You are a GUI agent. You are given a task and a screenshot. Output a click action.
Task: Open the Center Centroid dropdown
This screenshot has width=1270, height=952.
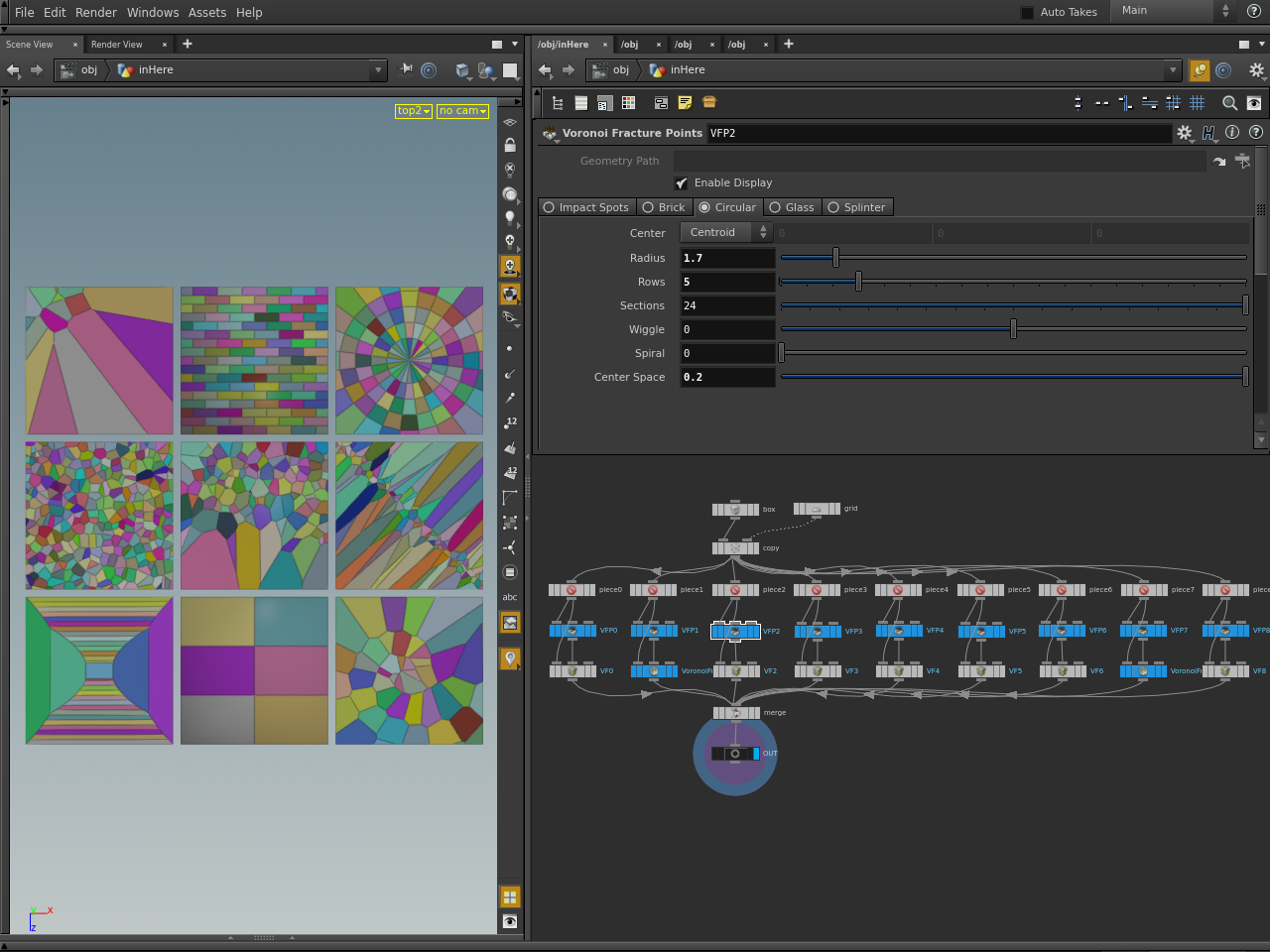point(725,232)
